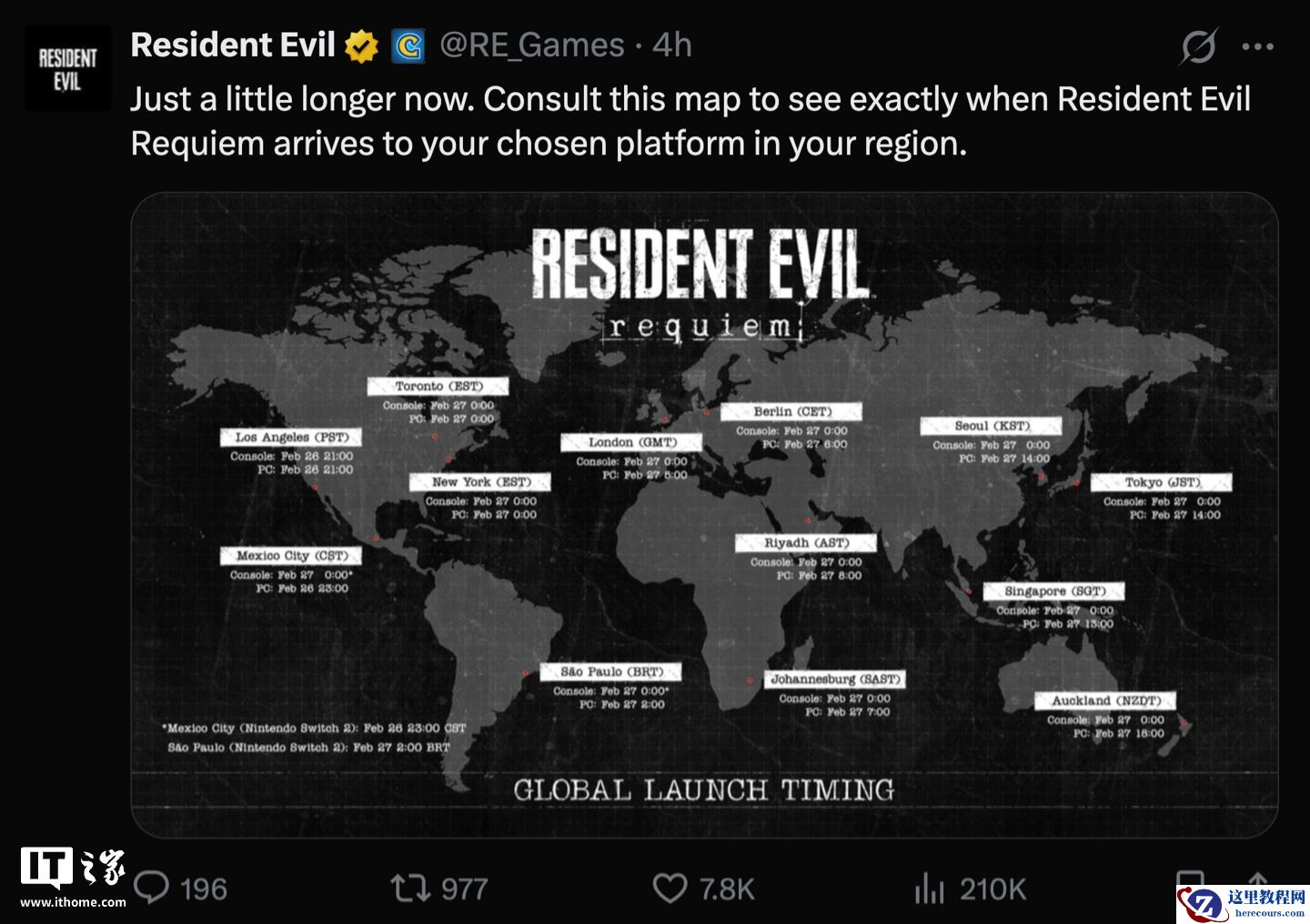
Task: Open the three-dot more options menu
Action: [x=1257, y=46]
